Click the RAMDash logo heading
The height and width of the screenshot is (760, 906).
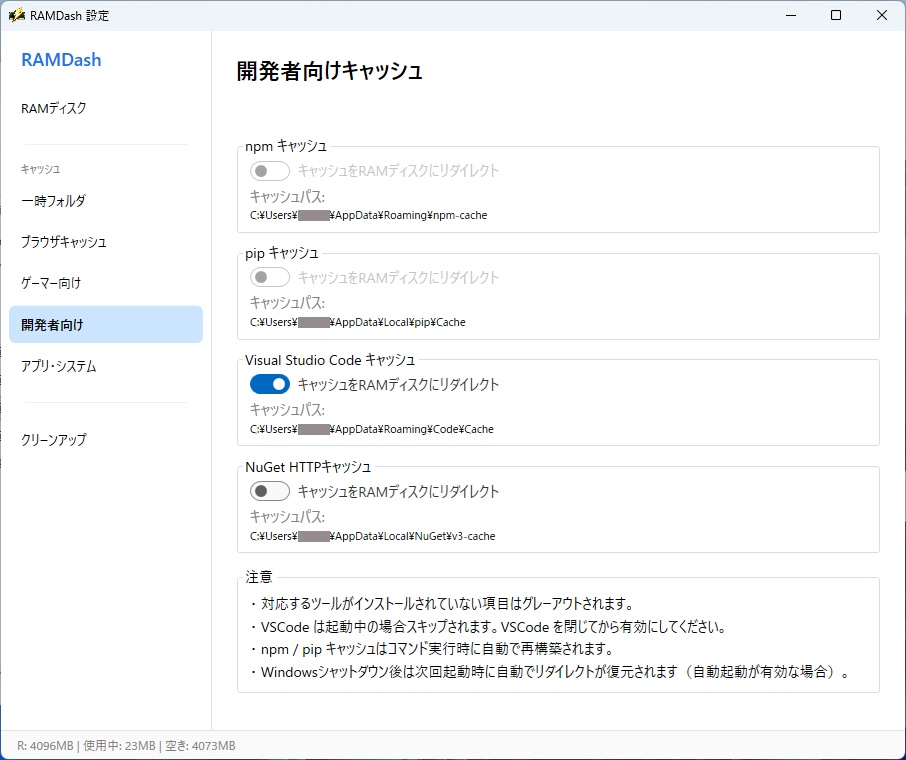tap(61, 60)
